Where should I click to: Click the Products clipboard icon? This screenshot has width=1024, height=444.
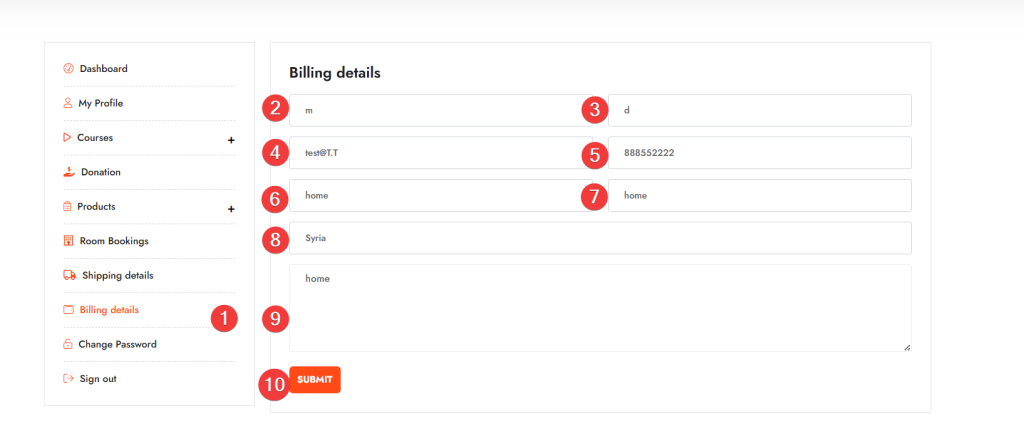point(67,207)
